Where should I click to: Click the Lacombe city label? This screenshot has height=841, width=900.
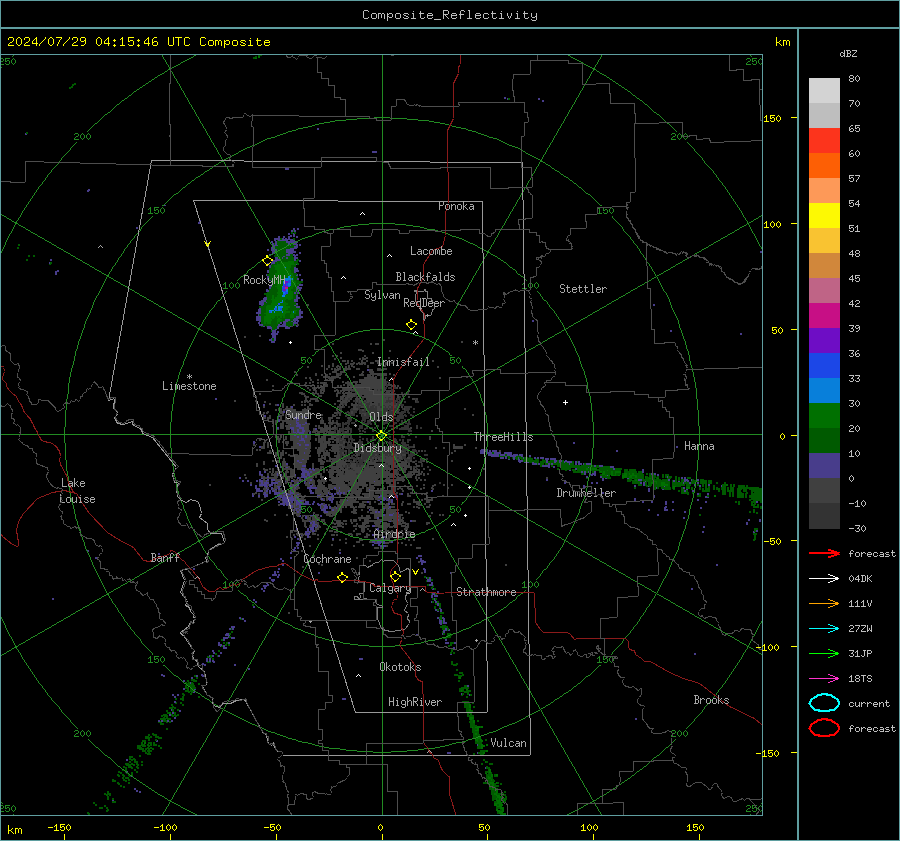[x=431, y=251]
